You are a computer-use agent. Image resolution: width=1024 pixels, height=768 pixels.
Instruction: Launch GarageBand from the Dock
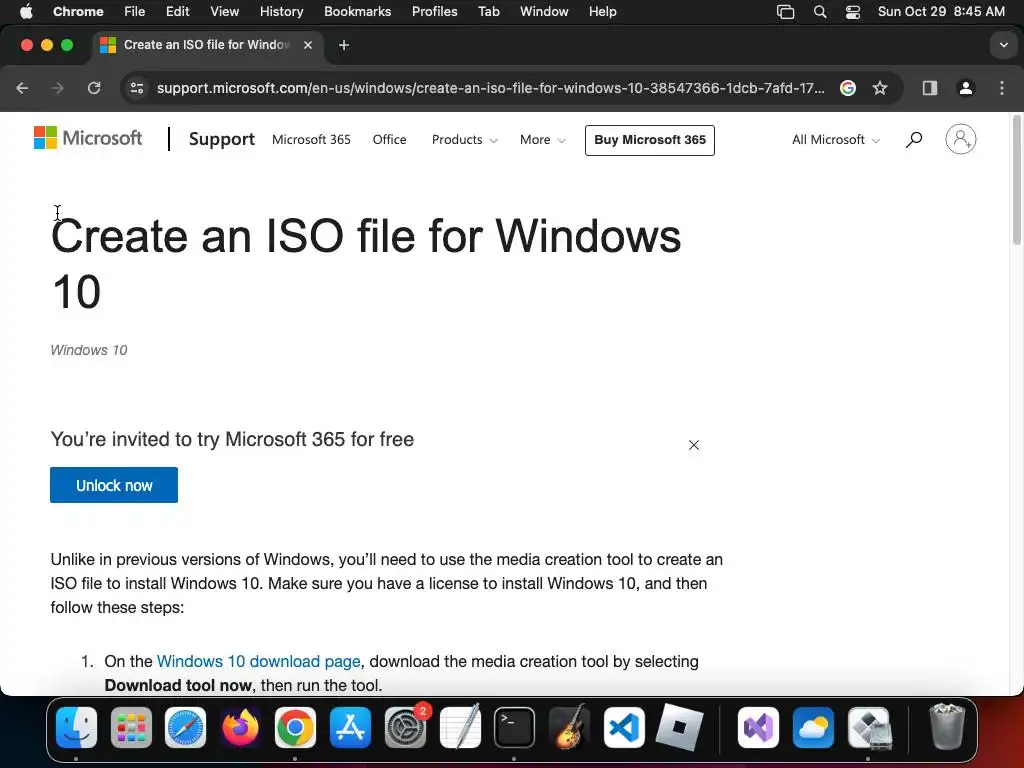pyautogui.click(x=569, y=728)
